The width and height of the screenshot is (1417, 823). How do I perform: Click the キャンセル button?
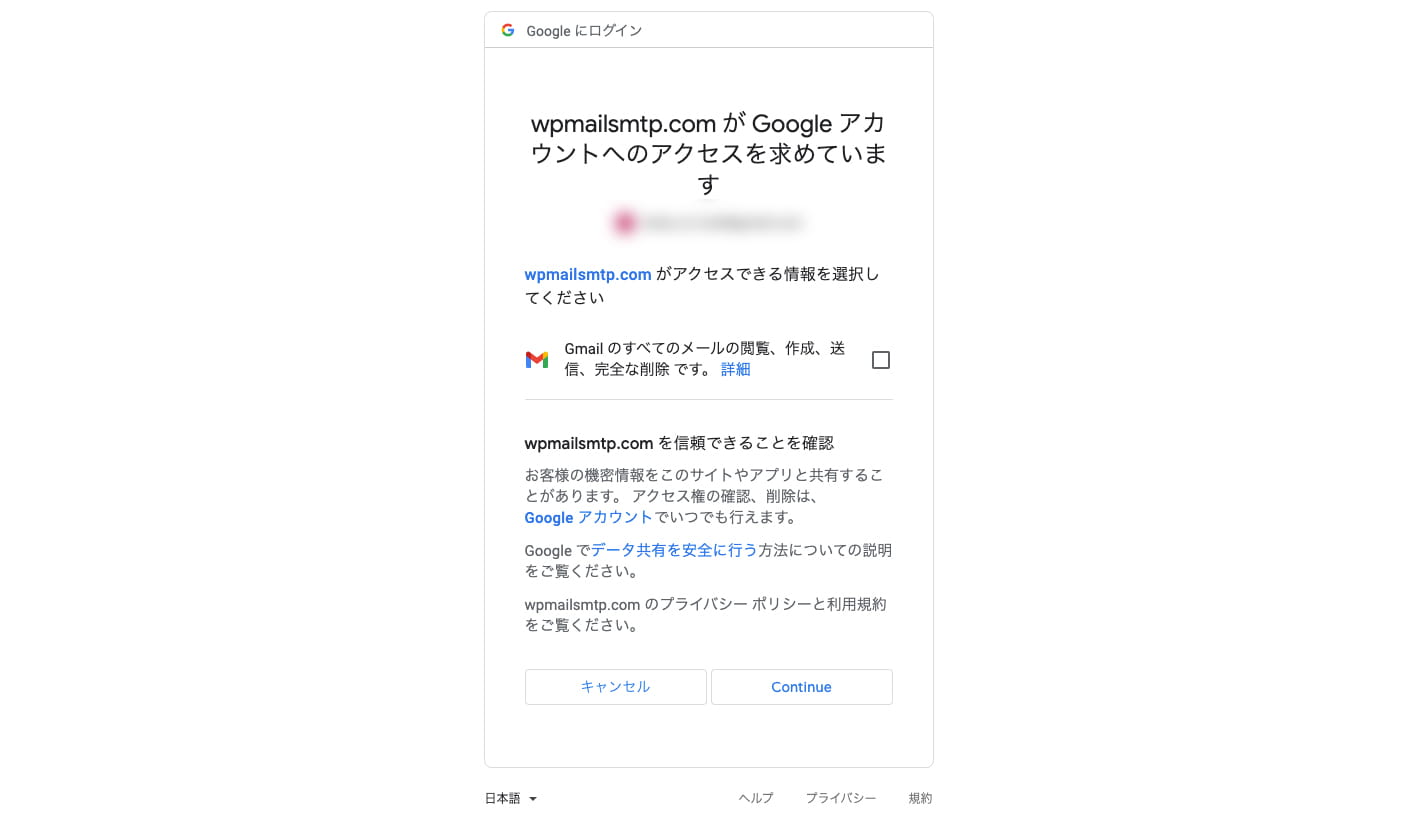[x=615, y=687]
